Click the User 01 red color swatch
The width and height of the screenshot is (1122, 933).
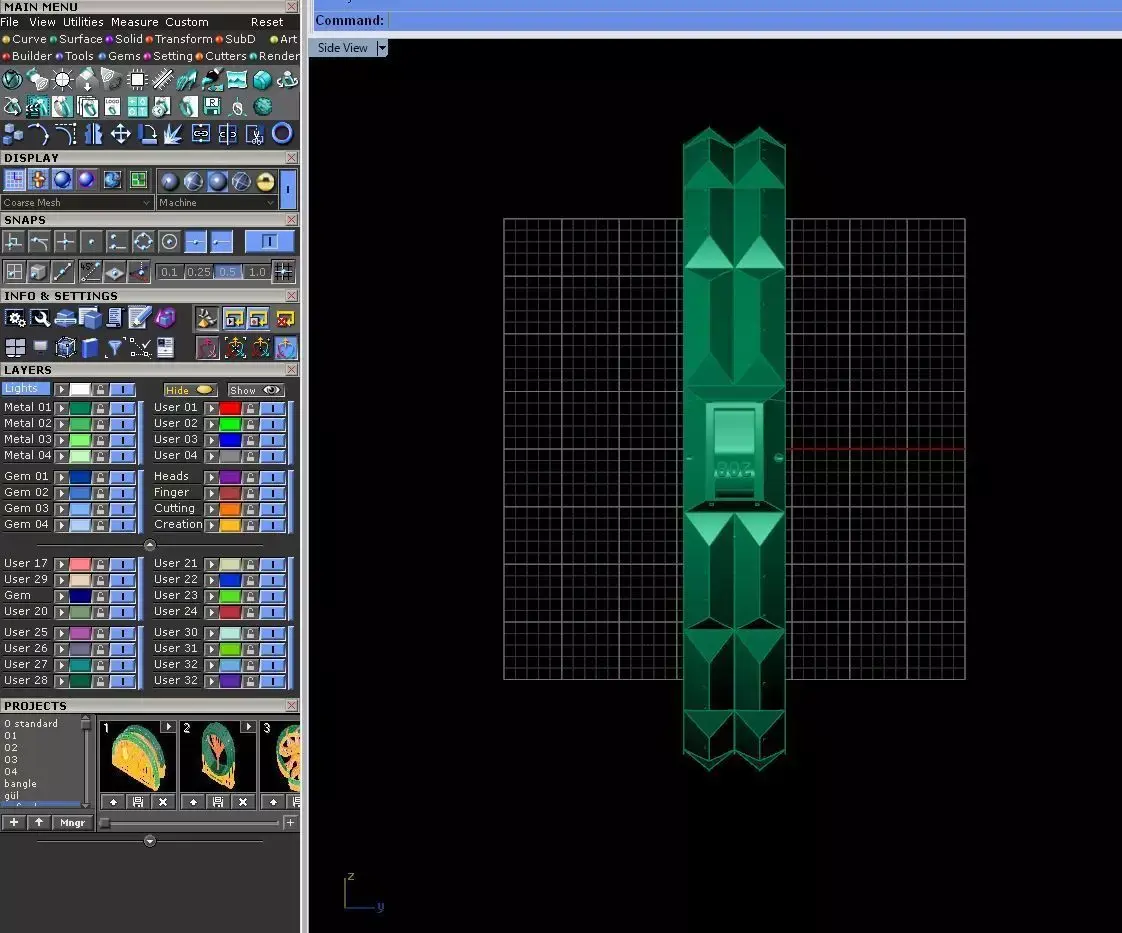click(230, 408)
